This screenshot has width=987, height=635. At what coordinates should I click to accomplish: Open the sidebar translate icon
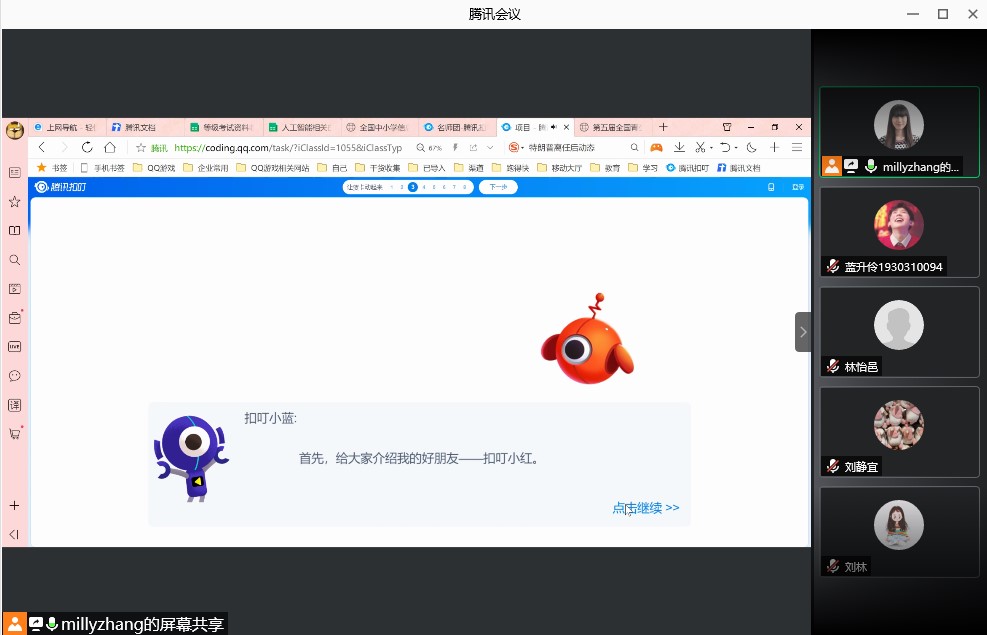[x=14, y=405]
